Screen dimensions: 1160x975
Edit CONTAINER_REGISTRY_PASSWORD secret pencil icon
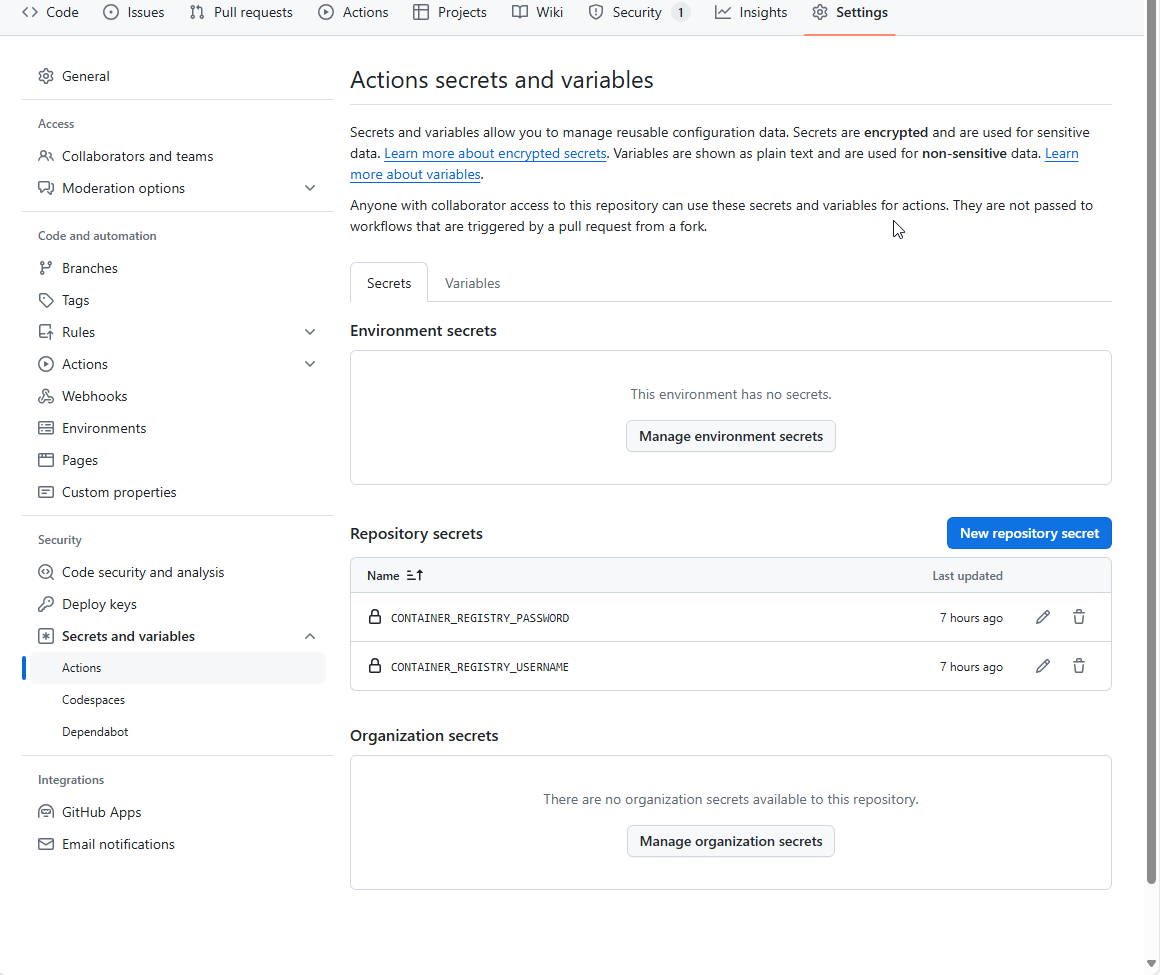tap(1042, 617)
